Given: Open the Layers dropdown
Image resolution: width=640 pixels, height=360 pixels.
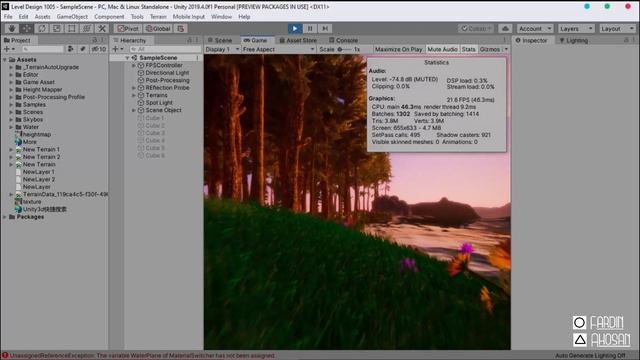Looking at the screenshot, I should coord(576,29).
